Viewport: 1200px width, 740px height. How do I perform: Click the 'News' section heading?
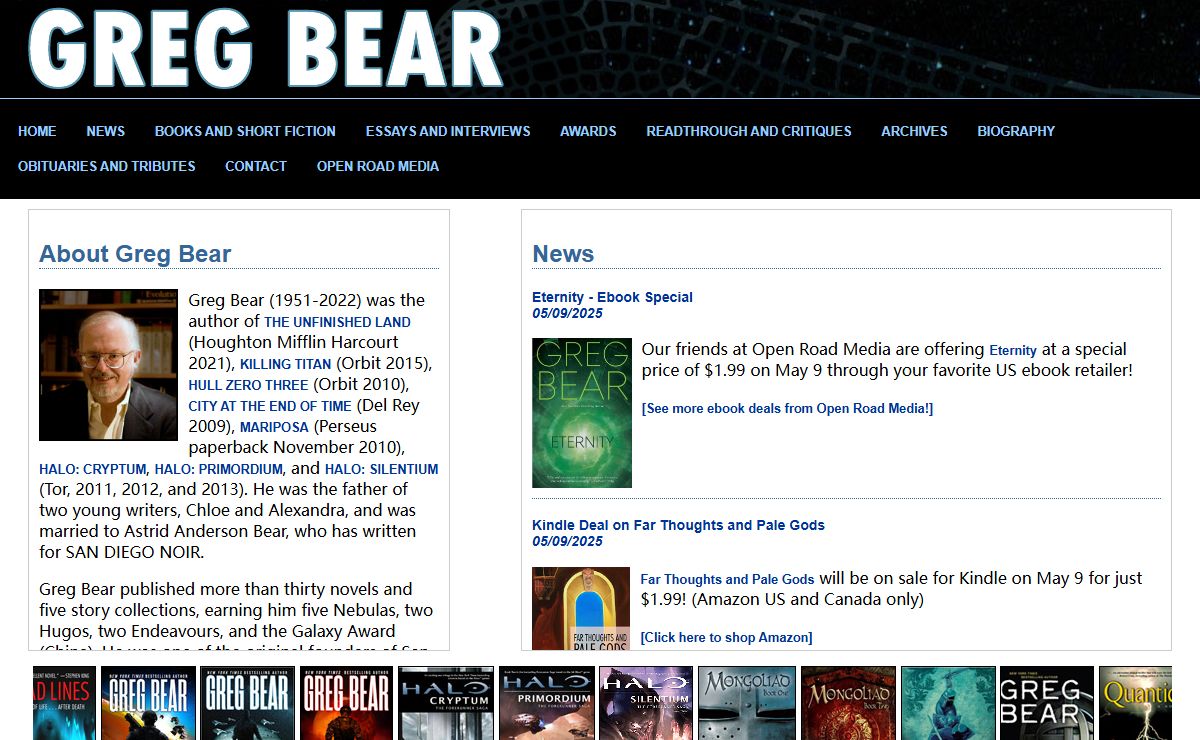563,254
